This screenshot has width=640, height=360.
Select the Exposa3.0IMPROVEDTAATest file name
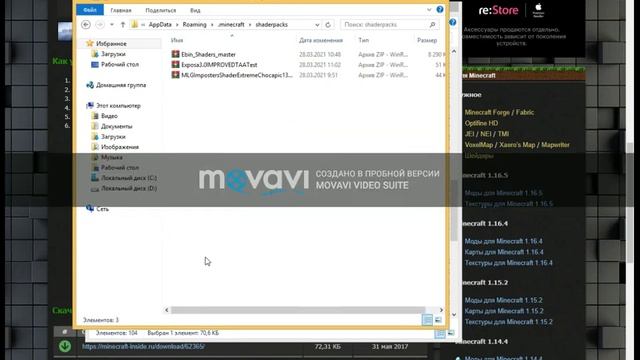(219, 64)
